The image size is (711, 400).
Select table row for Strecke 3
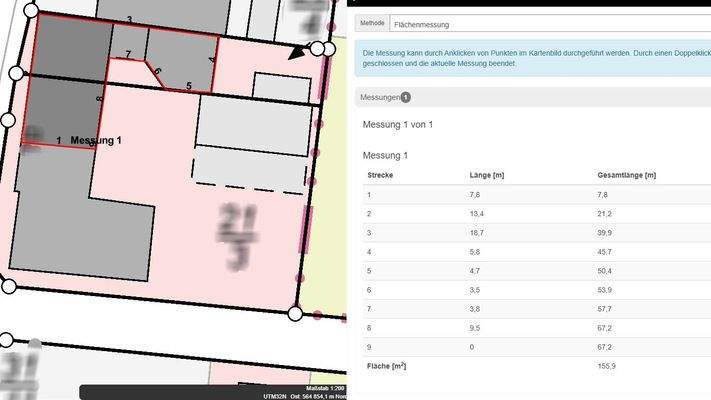[530, 233]
